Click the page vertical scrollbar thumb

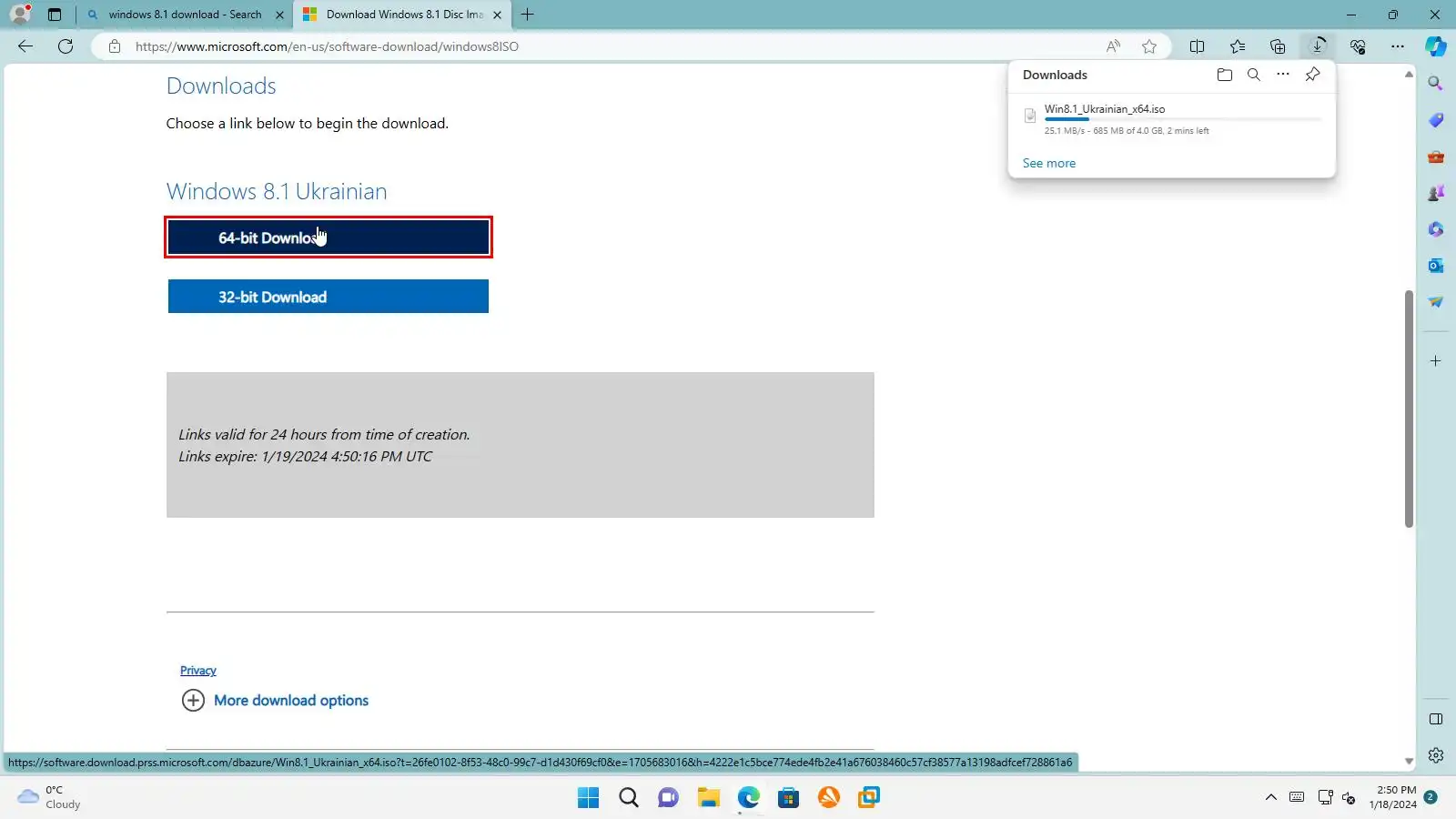coord(1409,409)
